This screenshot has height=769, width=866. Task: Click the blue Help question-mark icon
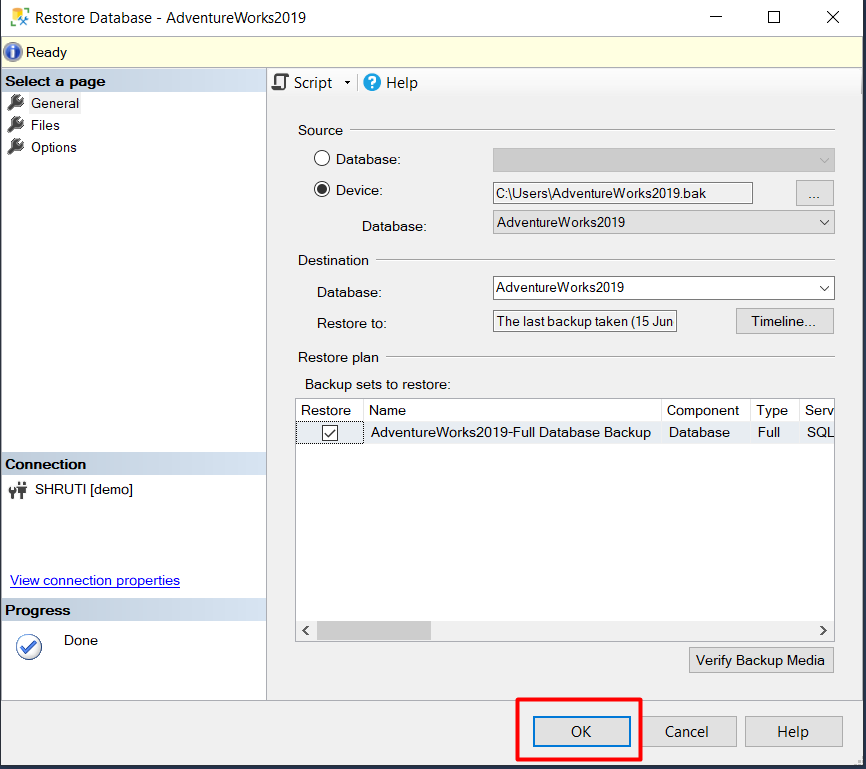(x=372, y=82)
